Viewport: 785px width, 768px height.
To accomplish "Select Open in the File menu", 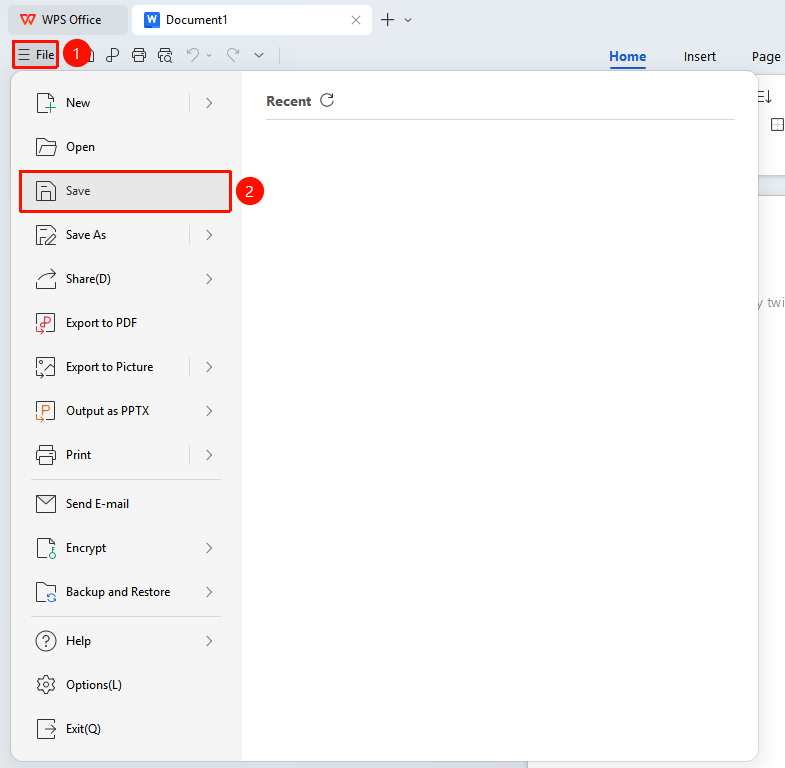I will point(125,147).
